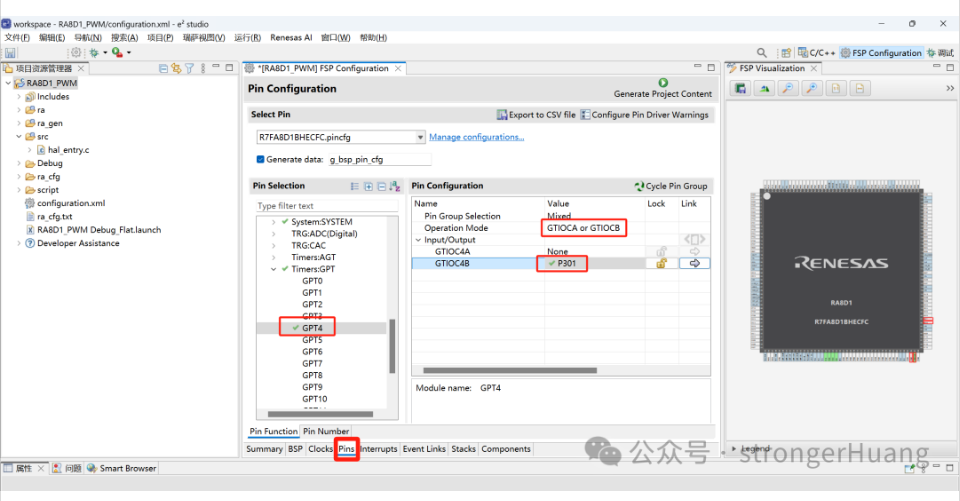
Task: Open the Stacks tab
Action: coord(463,449)
